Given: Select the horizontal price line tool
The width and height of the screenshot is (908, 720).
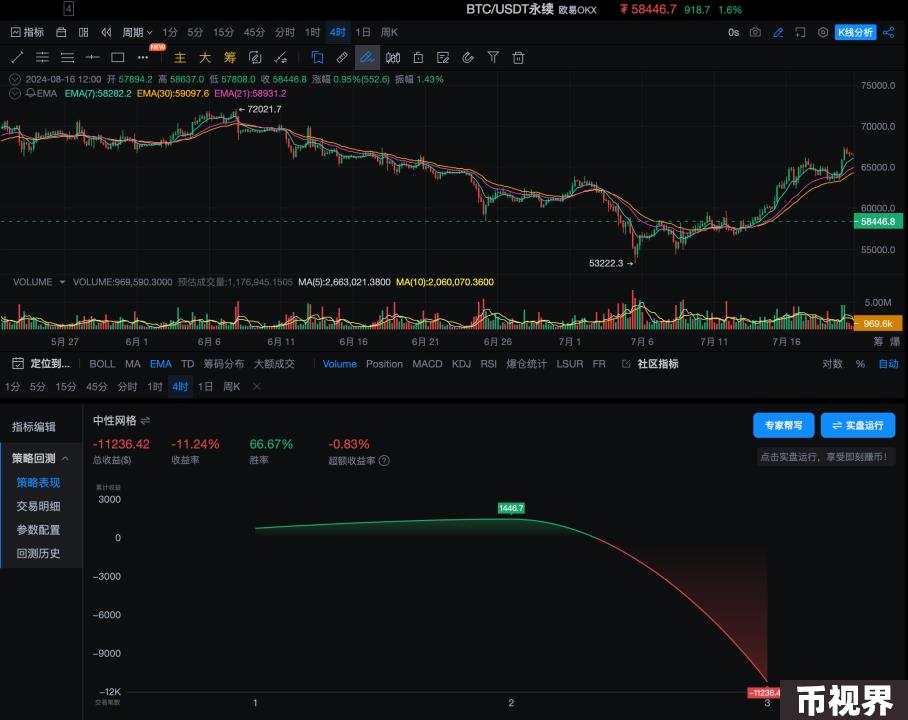Looking at the screenshot, I should coord(92,57).
